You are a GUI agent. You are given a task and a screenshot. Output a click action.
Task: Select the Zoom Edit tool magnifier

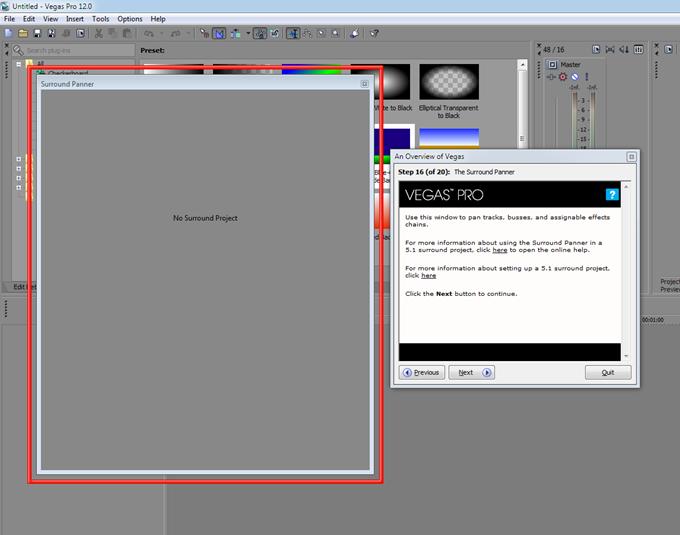pyautogui.click(x=335, y=33)
